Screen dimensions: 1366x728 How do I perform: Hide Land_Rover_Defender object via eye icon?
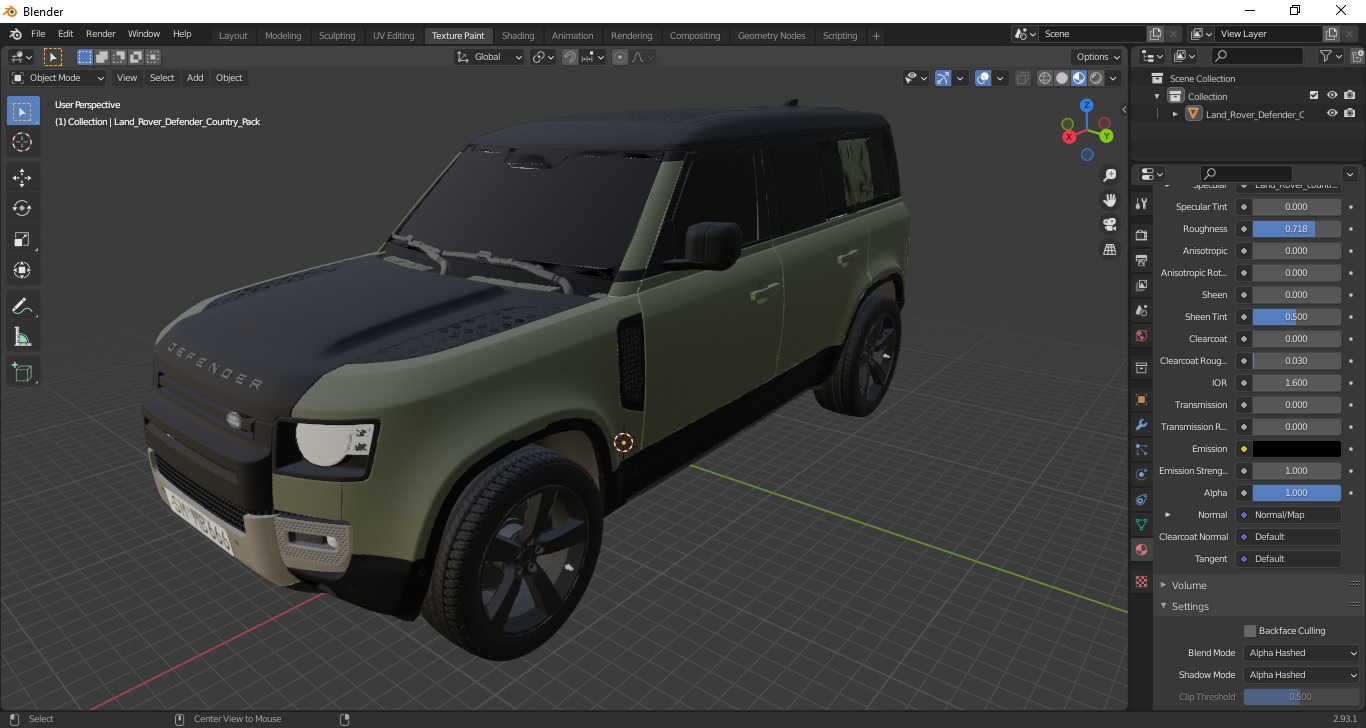1332,114
